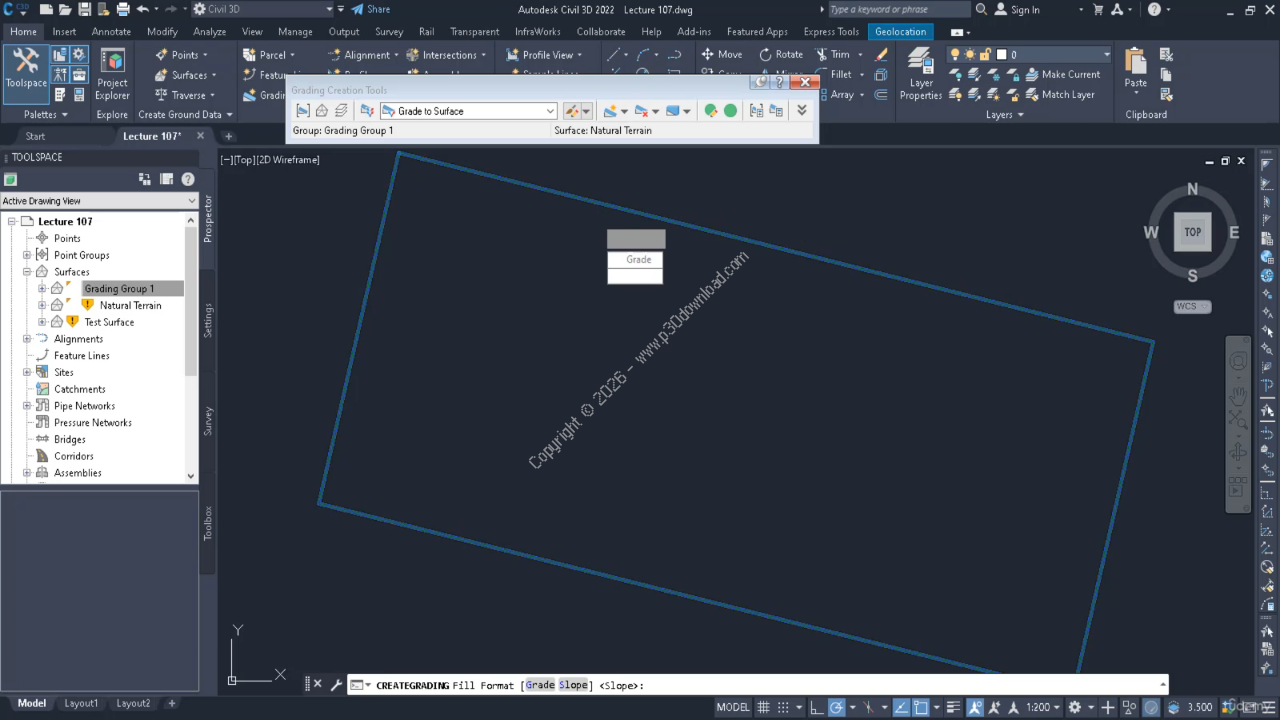This screenshot has width=1280, height=720.
Task: Click the Set Grading Group icon
Action: [303, 111]
